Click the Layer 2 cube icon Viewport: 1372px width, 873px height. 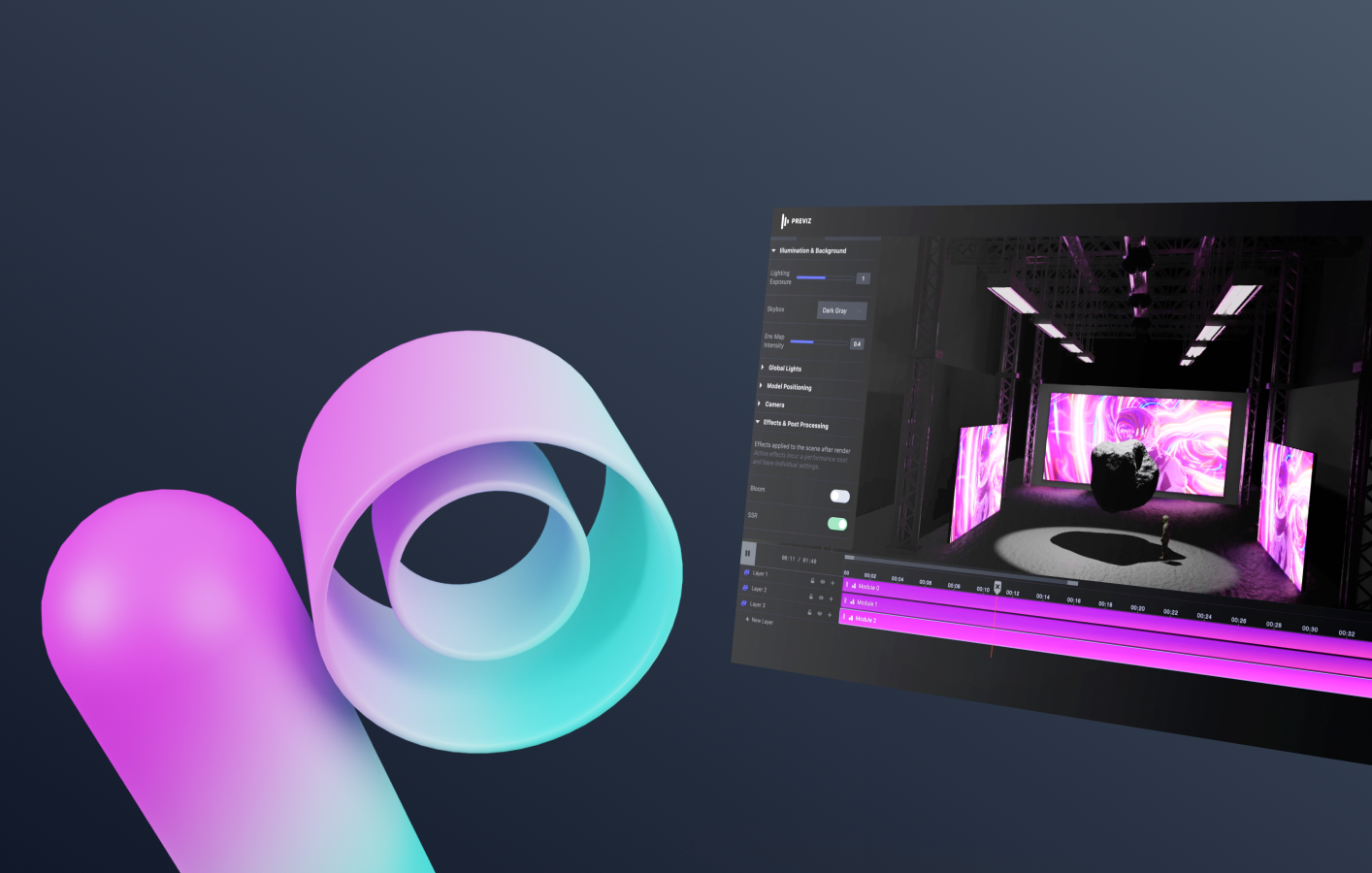coord(745,588)
